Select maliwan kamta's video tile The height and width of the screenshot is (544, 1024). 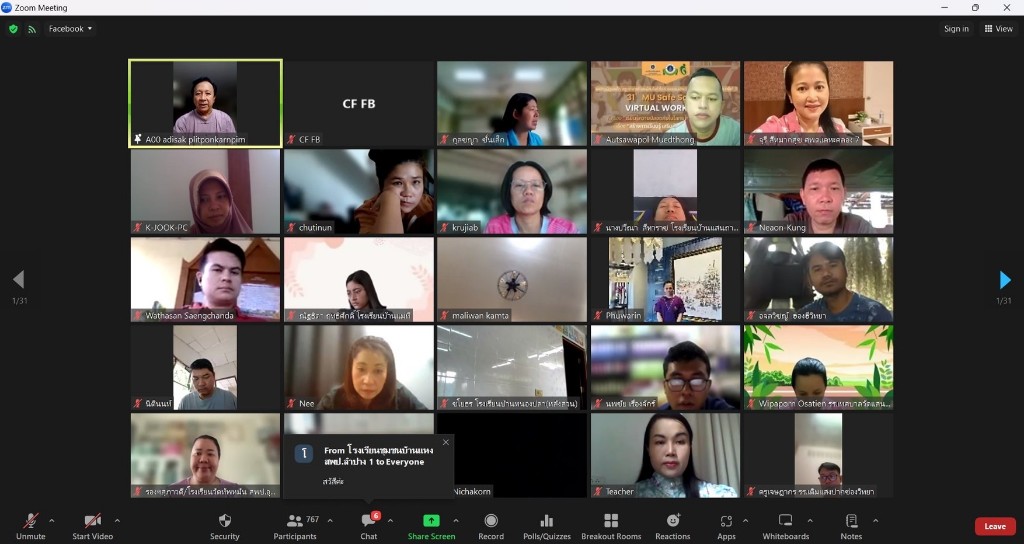(x=512, y=280)
